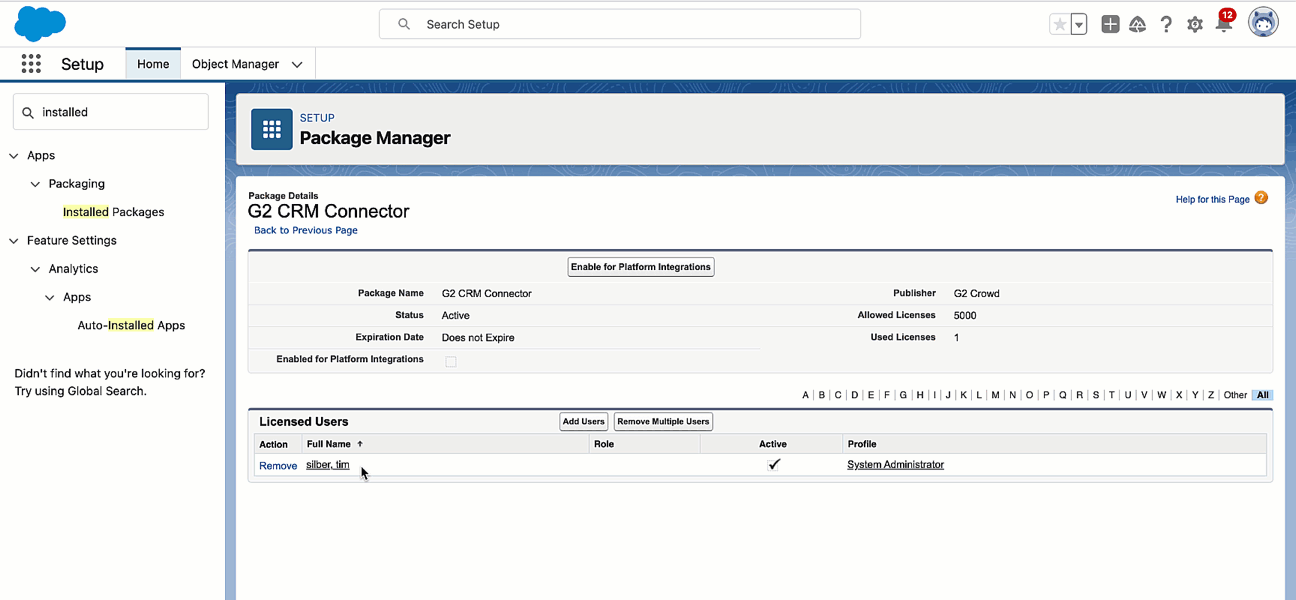Viewport: 1296px width, 600px height.
Task: Filter licensed users by letter G
Action: click(903, 395)
